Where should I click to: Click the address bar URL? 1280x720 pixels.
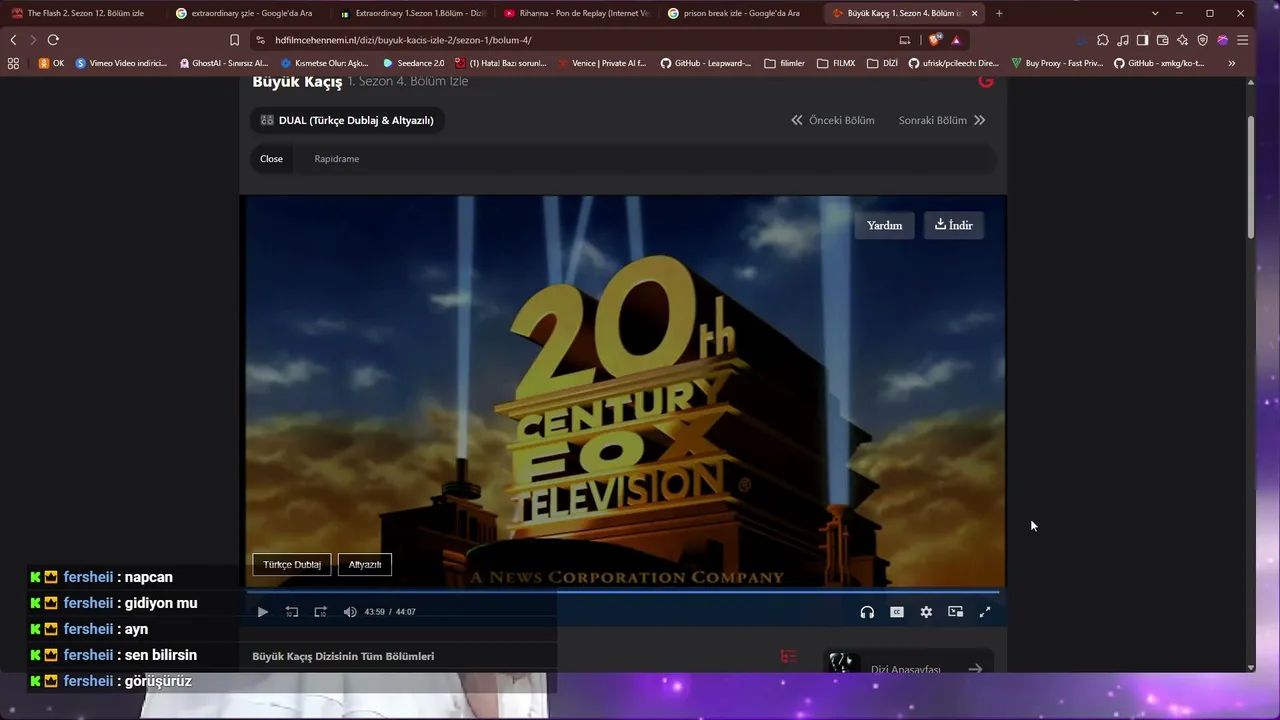point(403,40)
